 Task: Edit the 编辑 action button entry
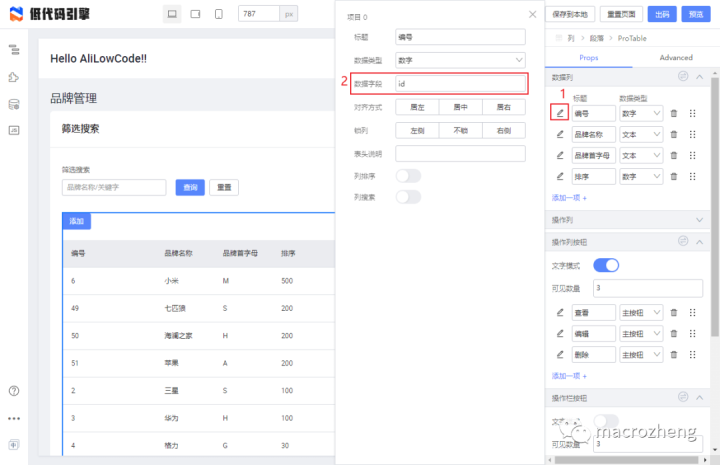(560, 334)
